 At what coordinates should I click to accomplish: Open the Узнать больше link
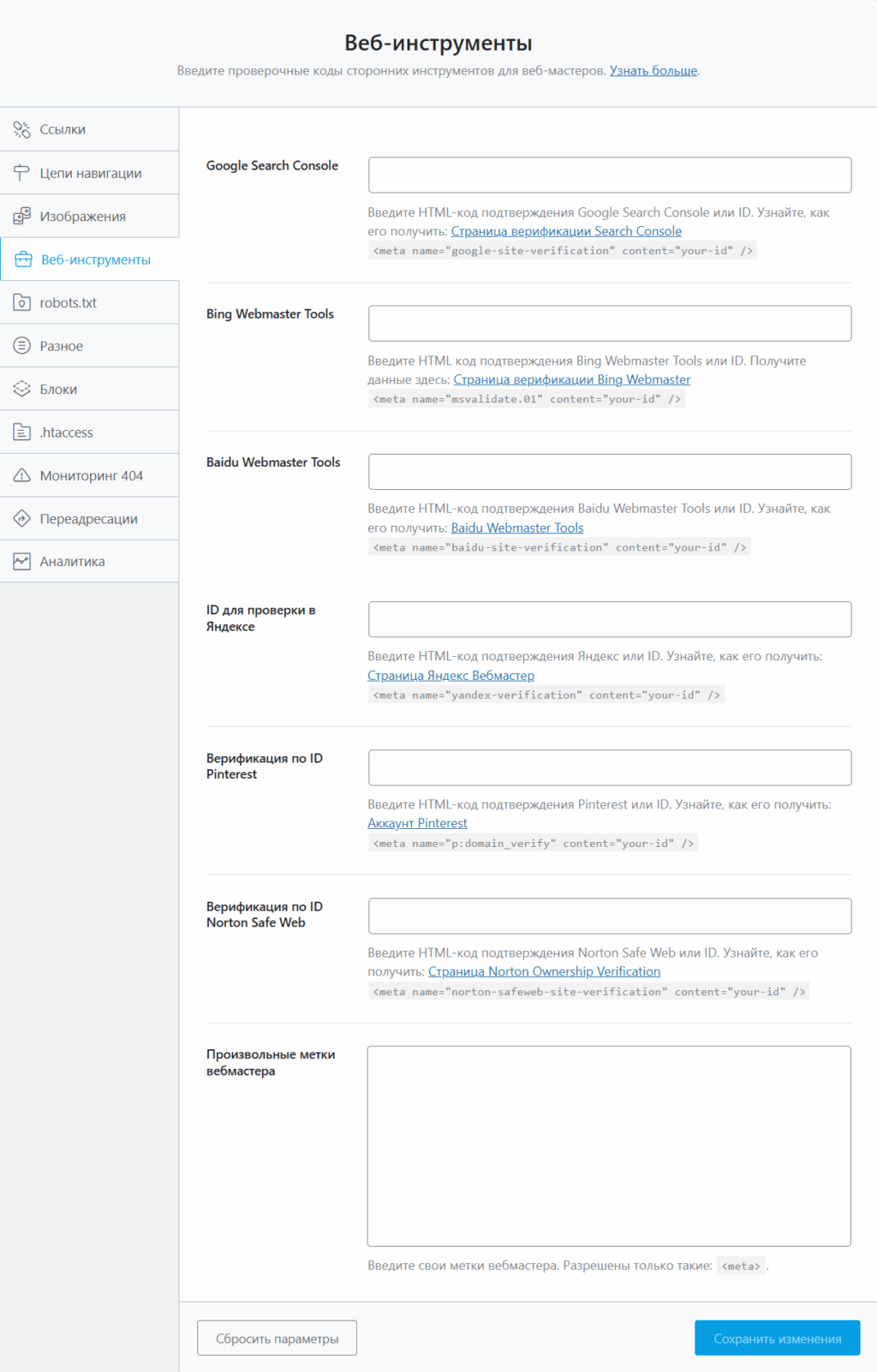pyautogui.click(x=653, y=70)
